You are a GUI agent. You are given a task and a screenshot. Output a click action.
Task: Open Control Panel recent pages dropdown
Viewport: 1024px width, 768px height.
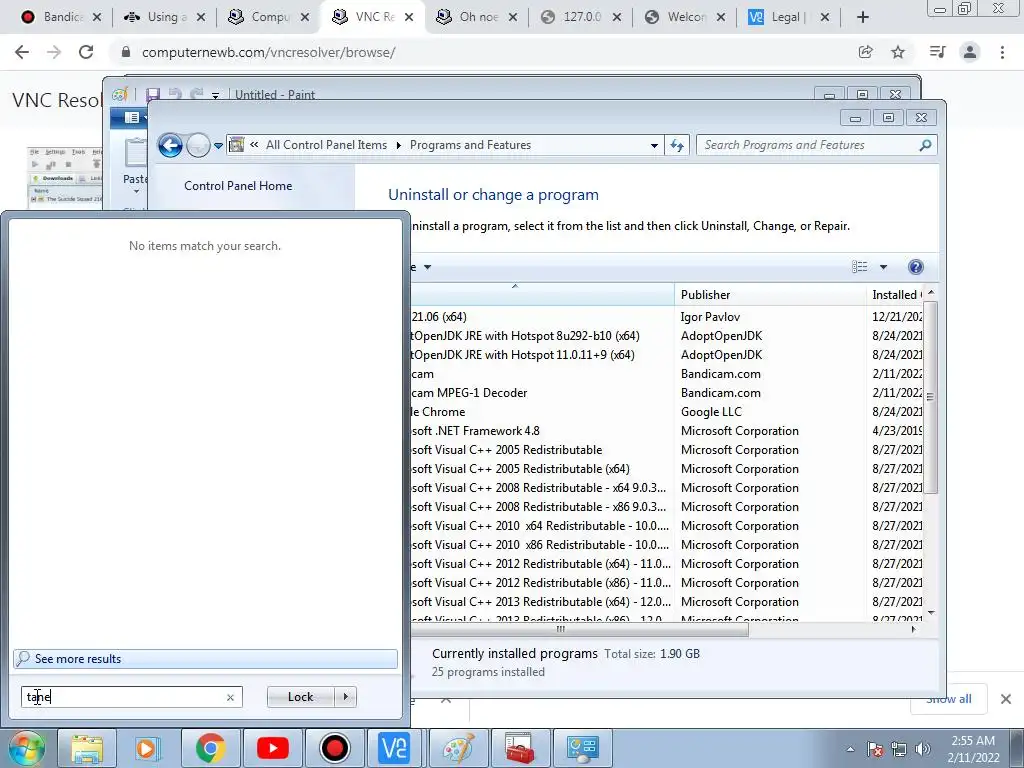point(218,145)
